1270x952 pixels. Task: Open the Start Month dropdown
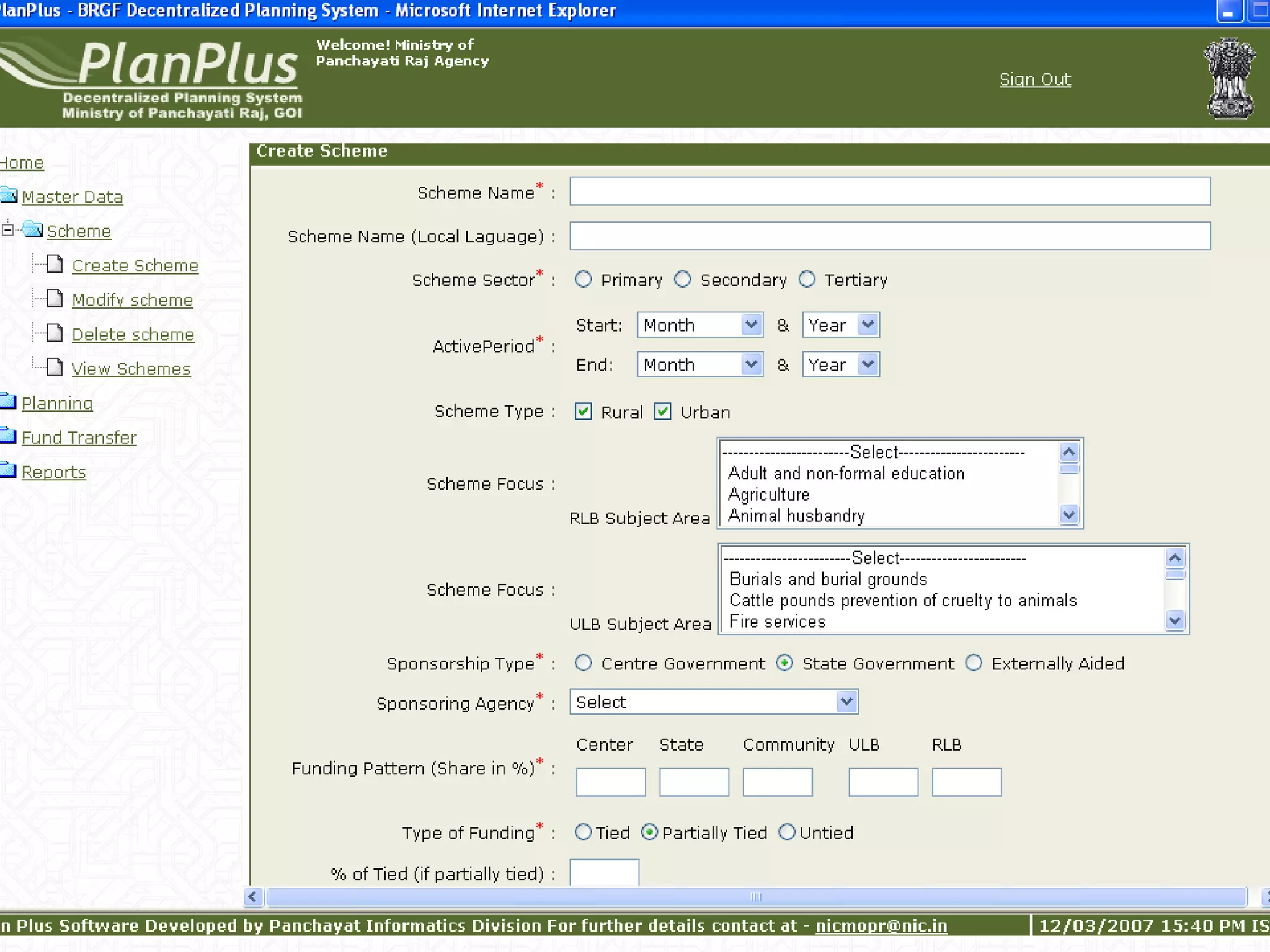[x=699, y=325]
